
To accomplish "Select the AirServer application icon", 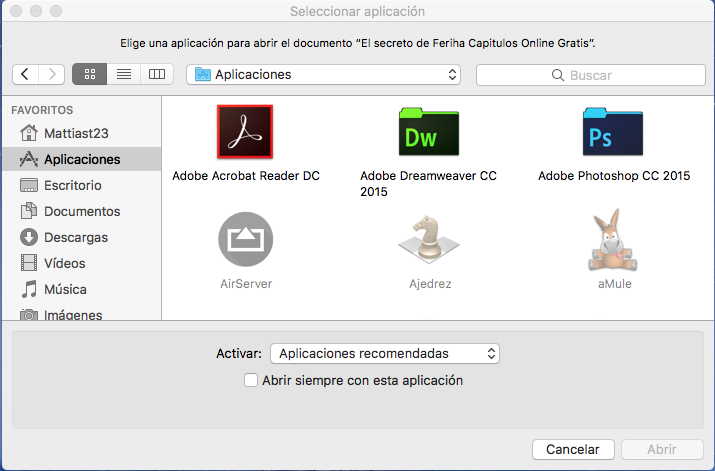I will (246, 239).
